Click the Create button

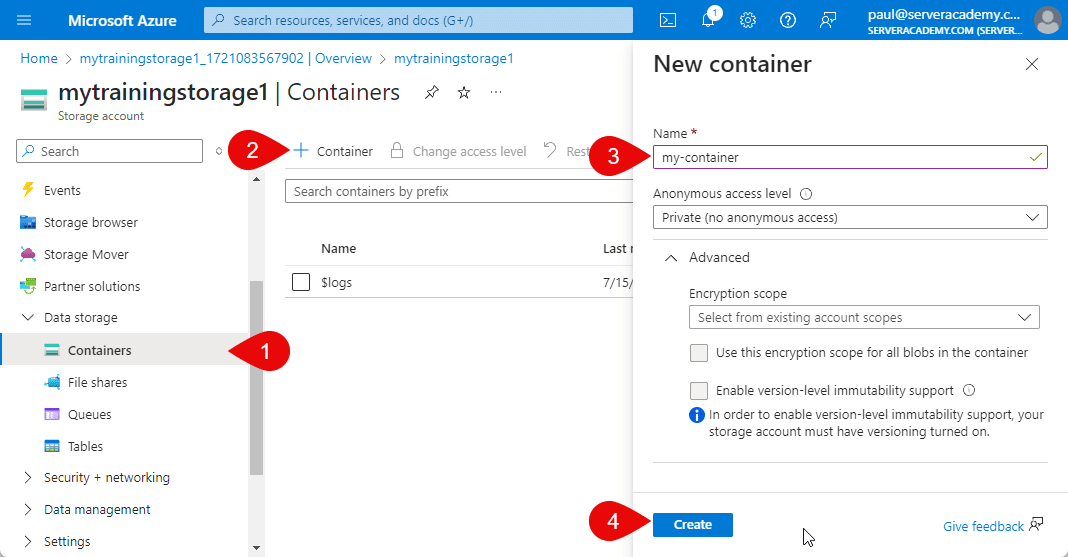pyautogui.click(x=692, y=525)
